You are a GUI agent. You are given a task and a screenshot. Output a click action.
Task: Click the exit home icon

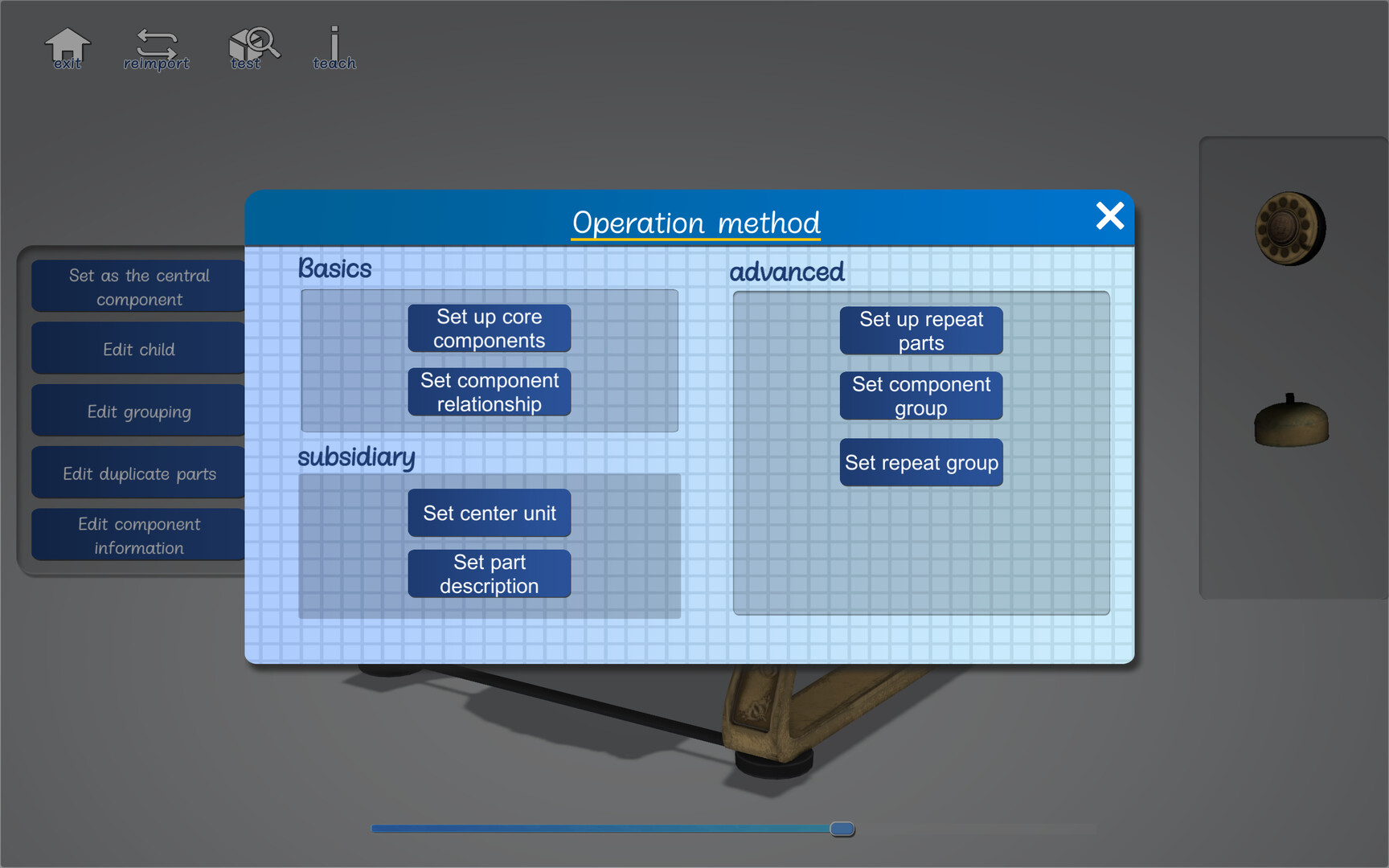click(x=67, y=48)
